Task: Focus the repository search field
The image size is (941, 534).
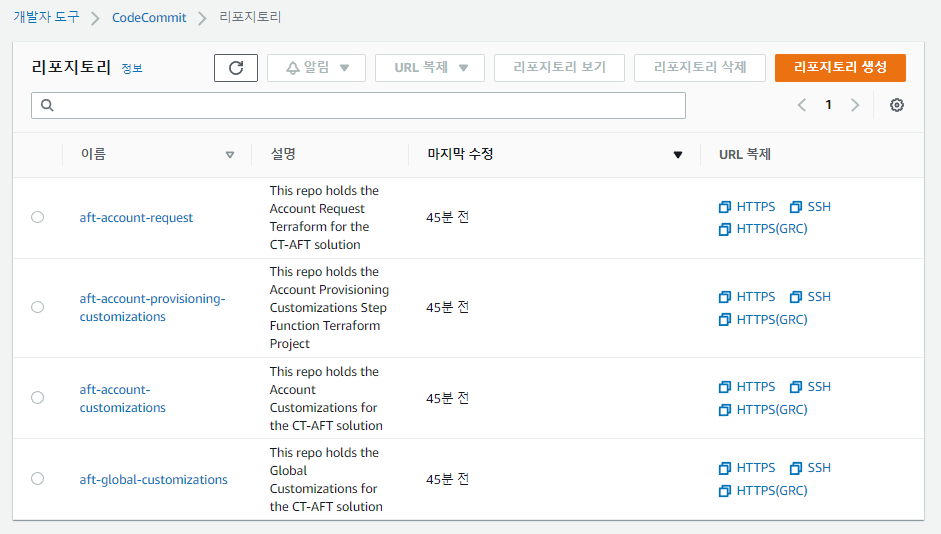Action: pyautogui.click(x=358, y=106)
